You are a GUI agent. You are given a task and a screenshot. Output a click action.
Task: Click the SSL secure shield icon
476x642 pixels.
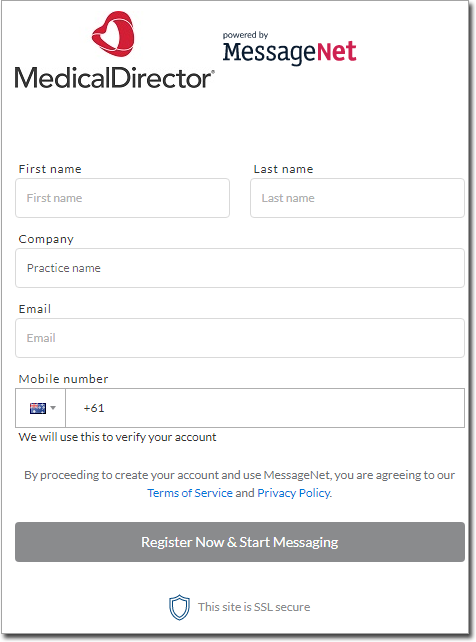tap(179, 607)
